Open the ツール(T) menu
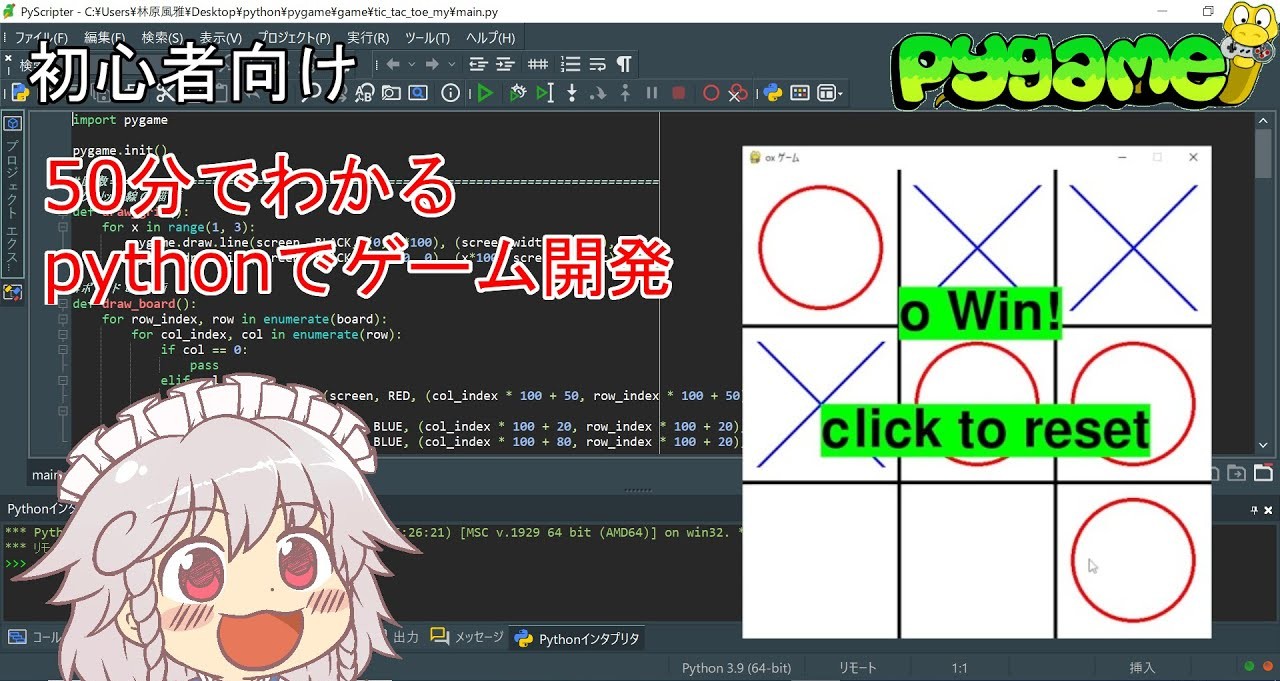The height and width of the screenshot is (681, 1280). (x=427, y=38)
